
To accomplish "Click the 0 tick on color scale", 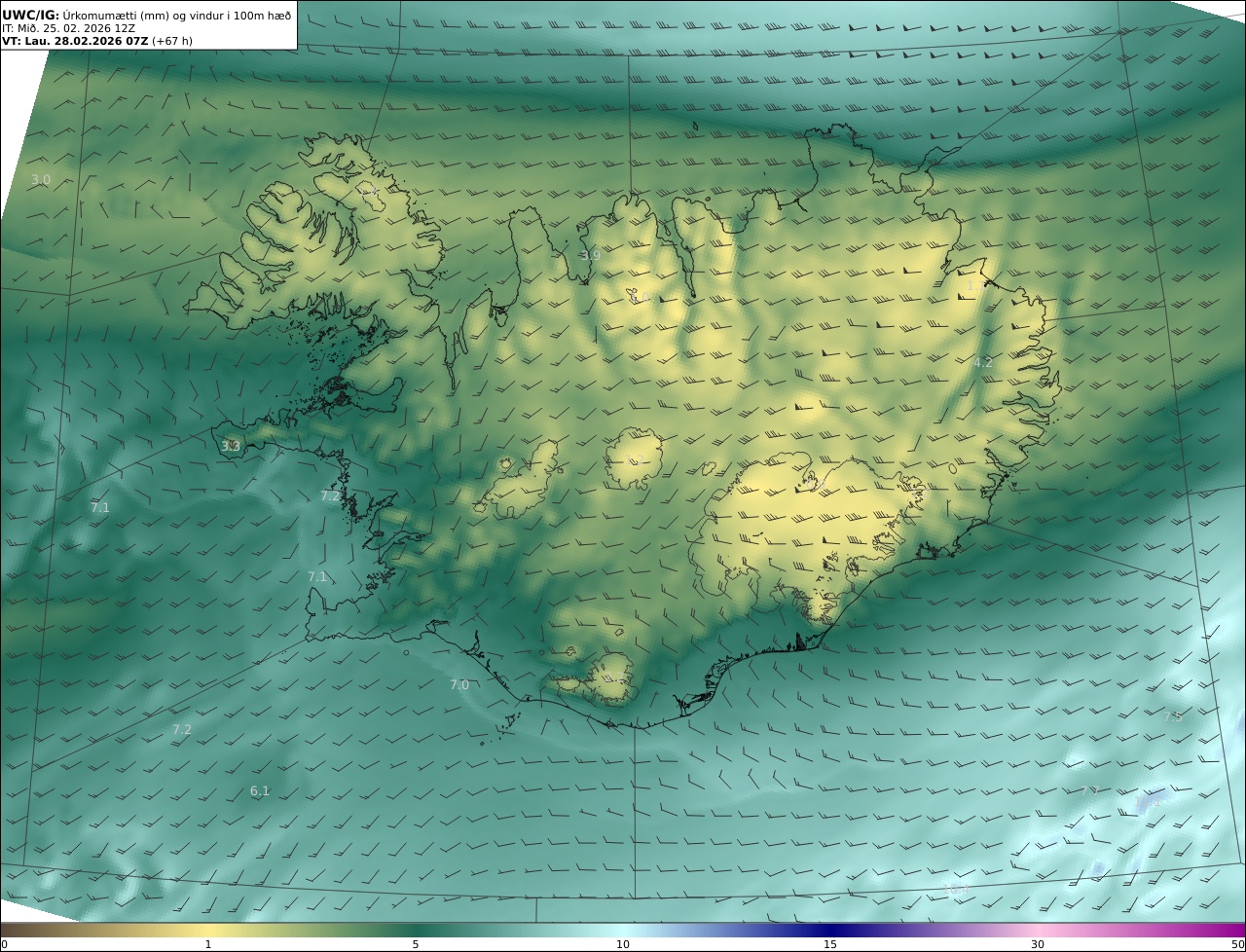I will (x=4, y=944).
